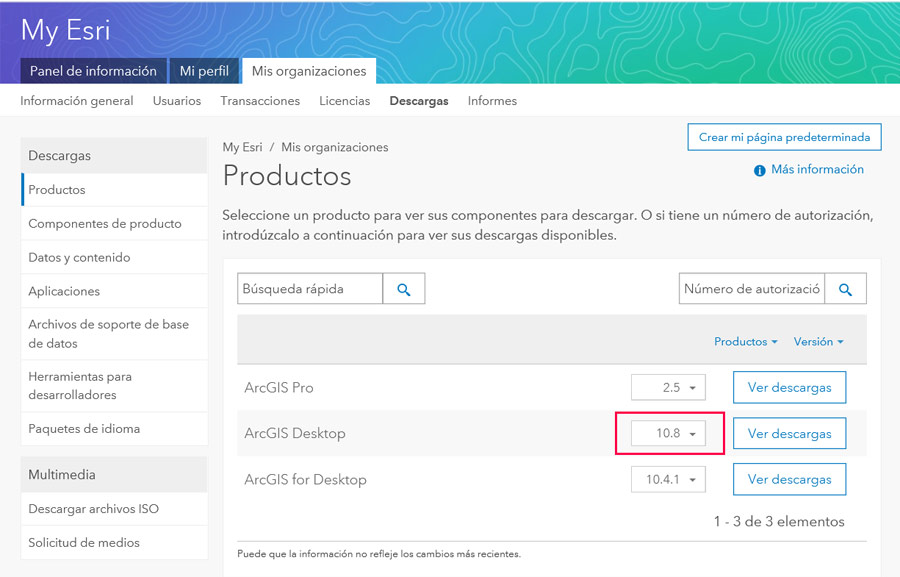Expand the Versión sort dropdown
900x577 pixels.
pyautogui.click(x=818, y=342)
